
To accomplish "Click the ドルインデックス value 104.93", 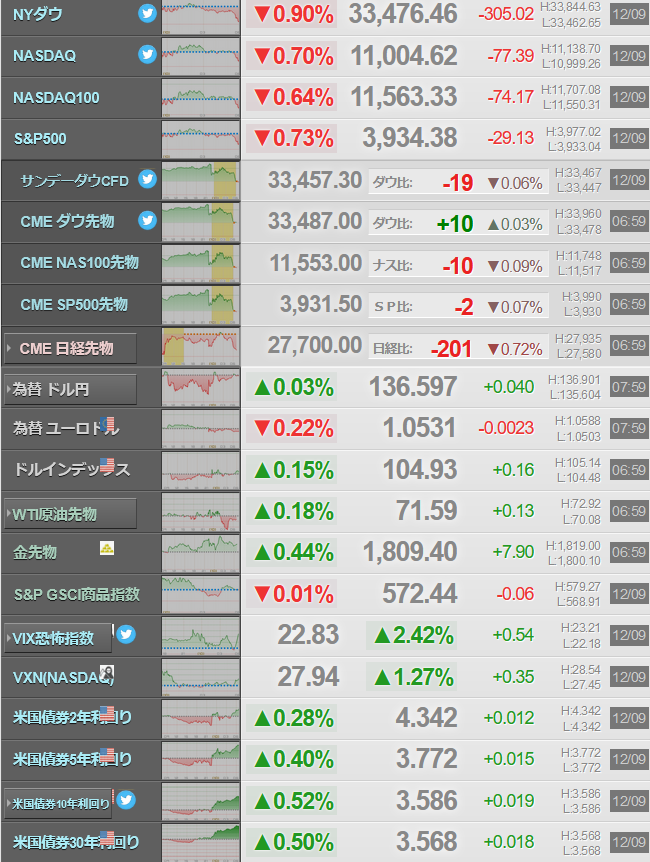I will (420, 469).
